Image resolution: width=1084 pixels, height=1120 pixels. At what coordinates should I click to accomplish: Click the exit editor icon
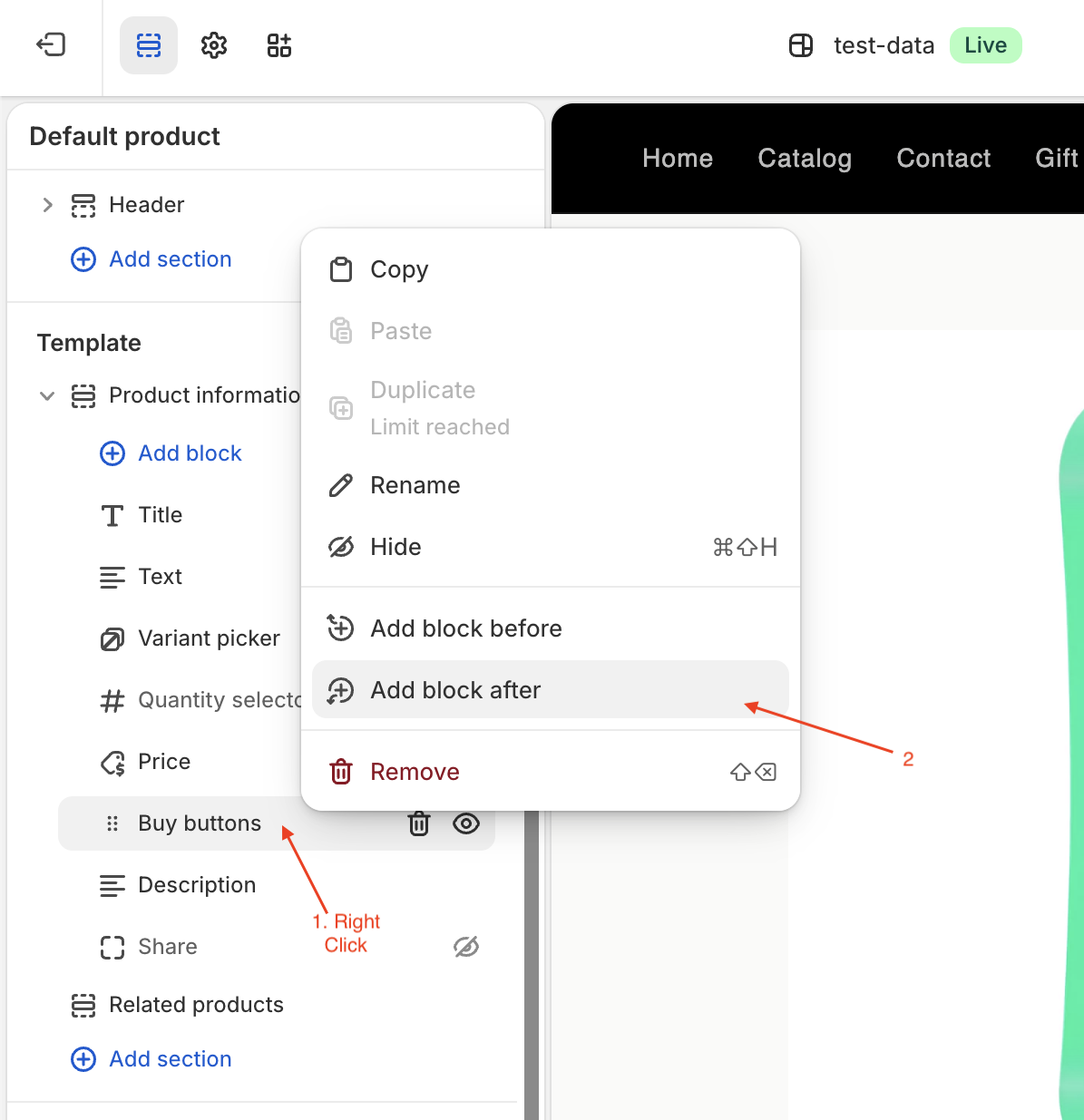[x=51, y=44]
